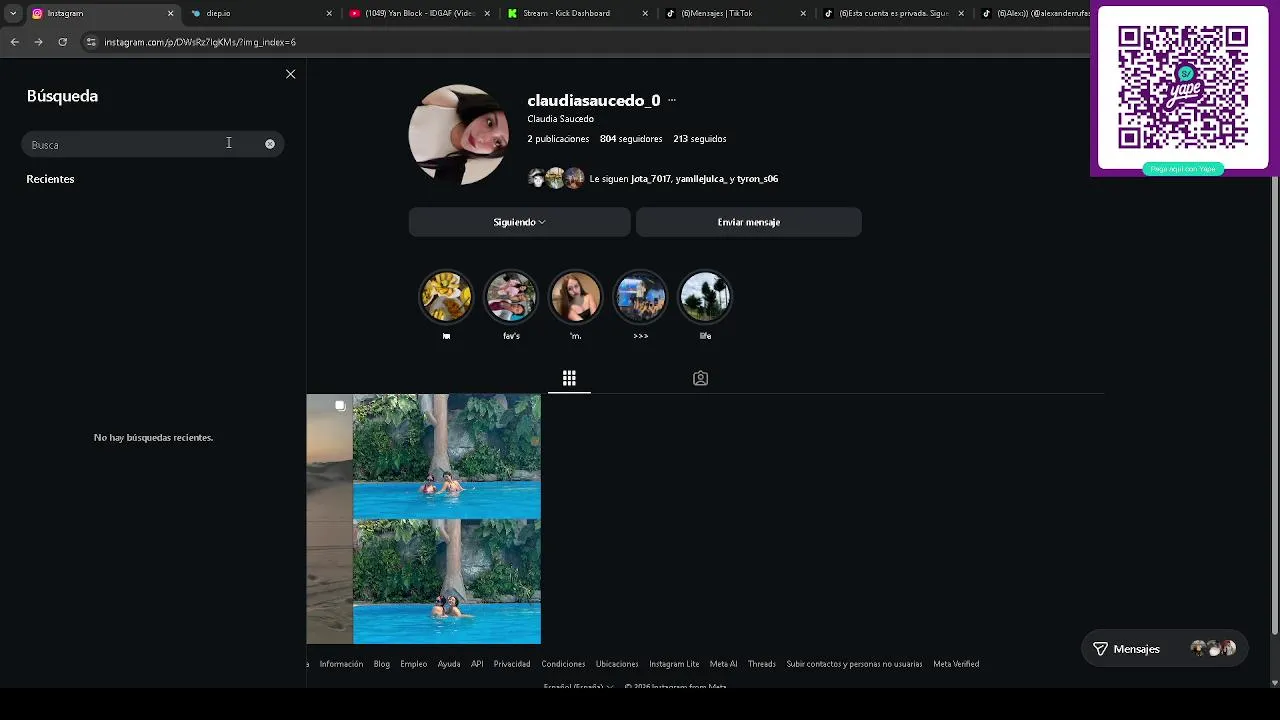This screenshot has width=1280, height=720.
Task: Click the mutual followers avatar group
Action: 556,179
